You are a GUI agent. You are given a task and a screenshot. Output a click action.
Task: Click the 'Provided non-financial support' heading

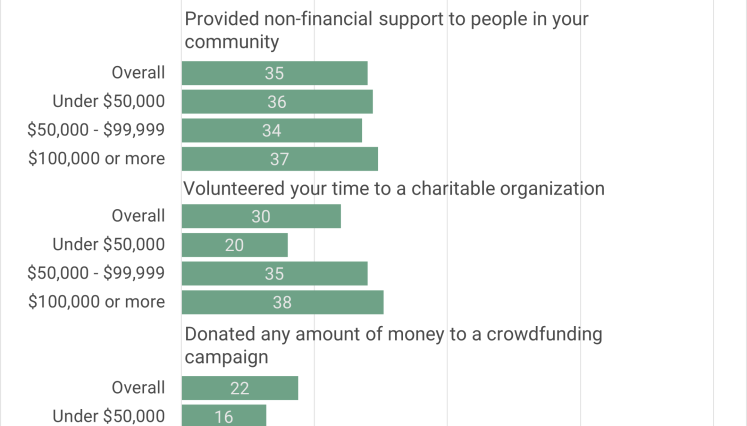pyautogui.click(x=386, y=30)
